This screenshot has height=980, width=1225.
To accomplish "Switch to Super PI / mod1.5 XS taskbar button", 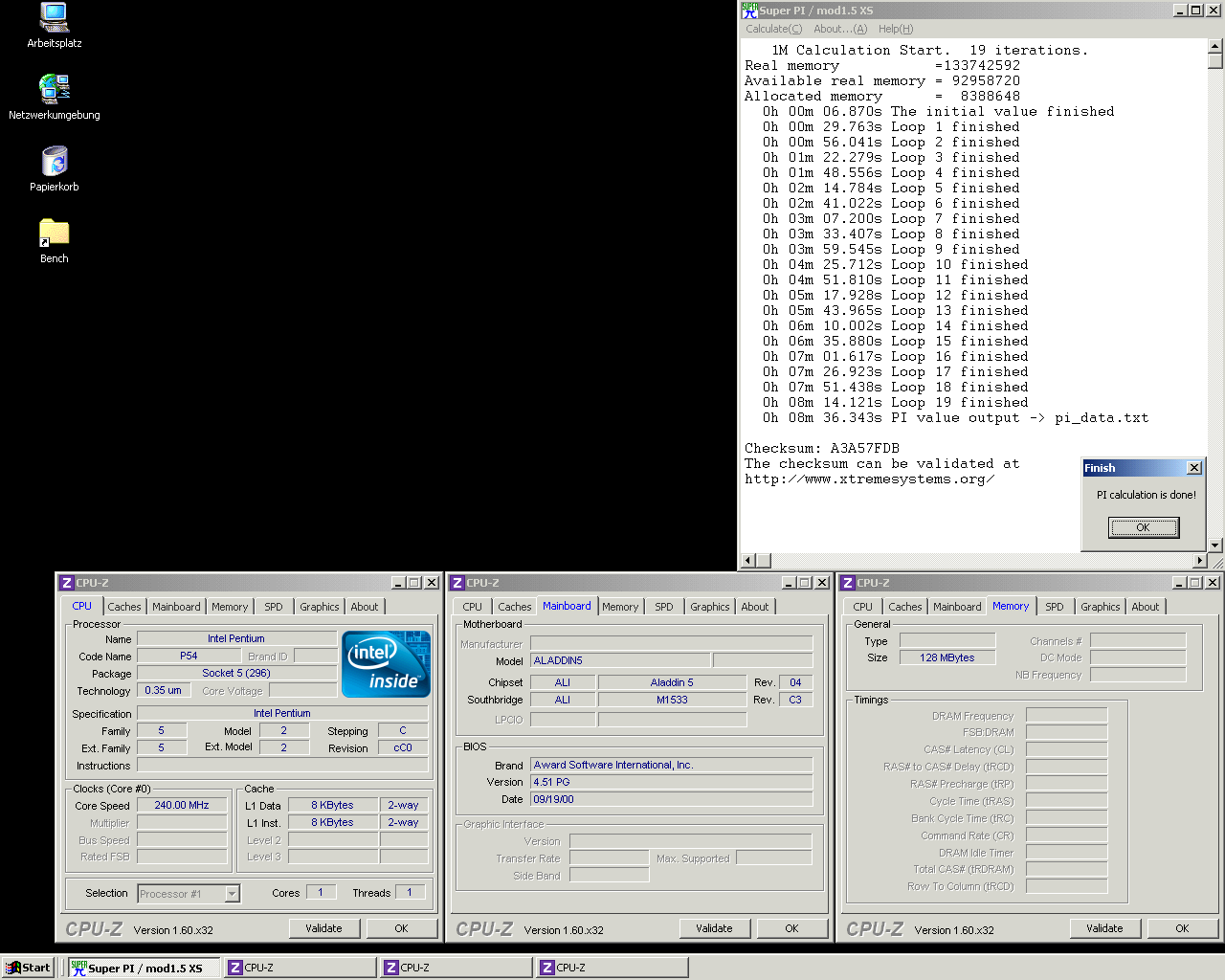I will [144, 968].
